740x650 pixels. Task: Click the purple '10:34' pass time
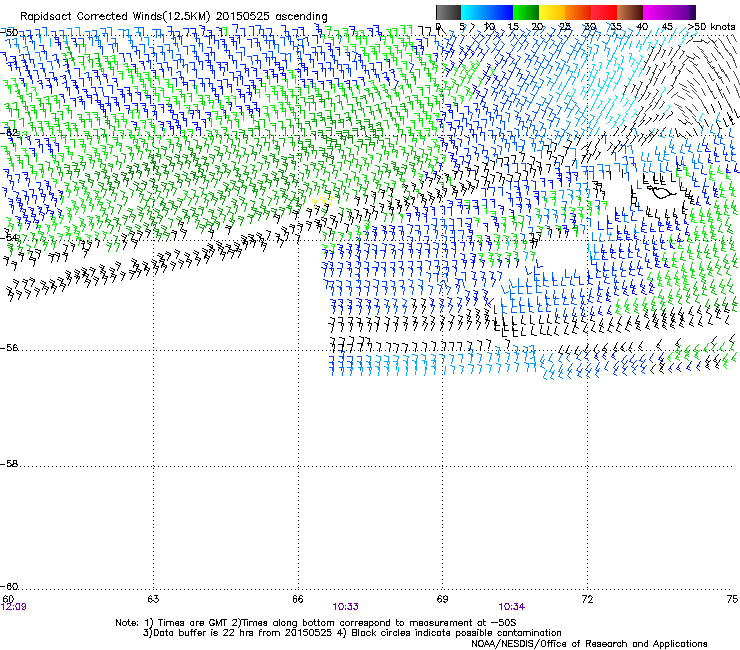click(512, 607)
